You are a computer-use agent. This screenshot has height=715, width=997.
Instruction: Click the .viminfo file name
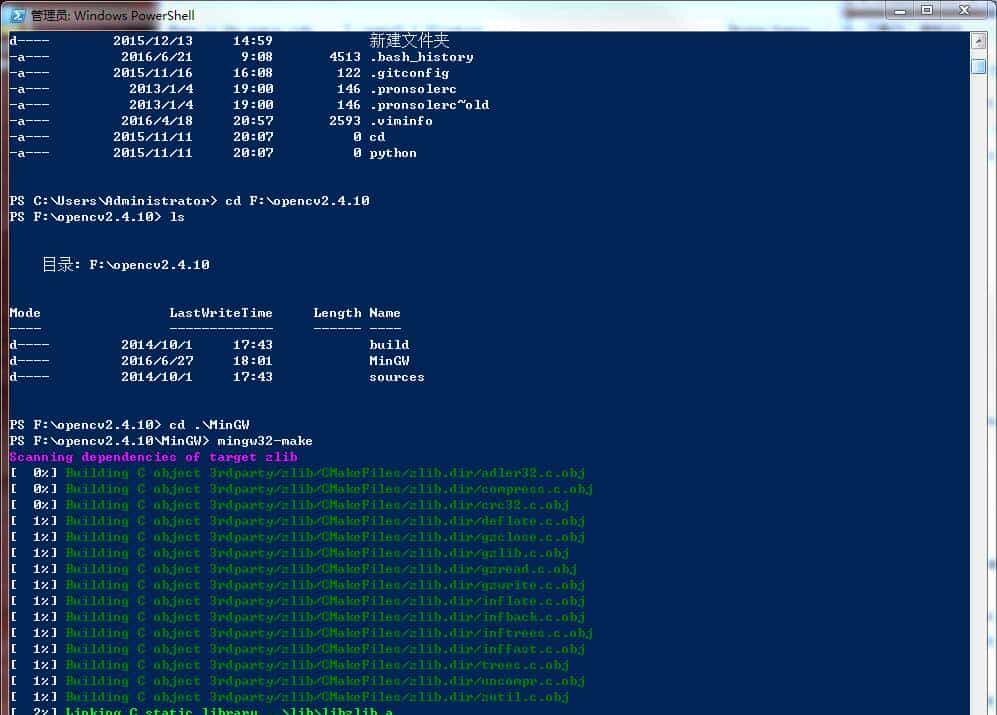(401, 121)
